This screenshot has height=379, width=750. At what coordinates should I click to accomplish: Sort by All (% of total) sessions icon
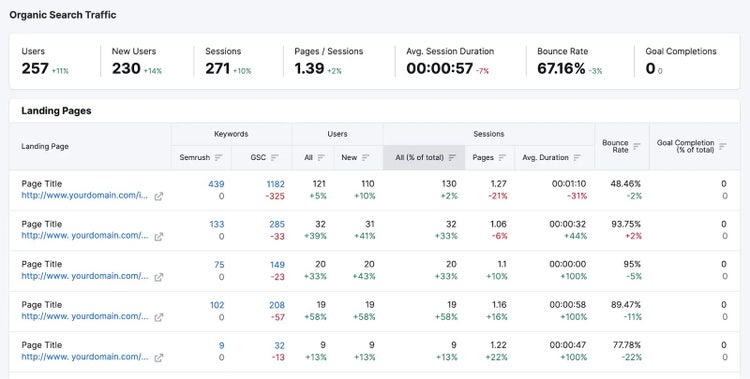[452, 157]
